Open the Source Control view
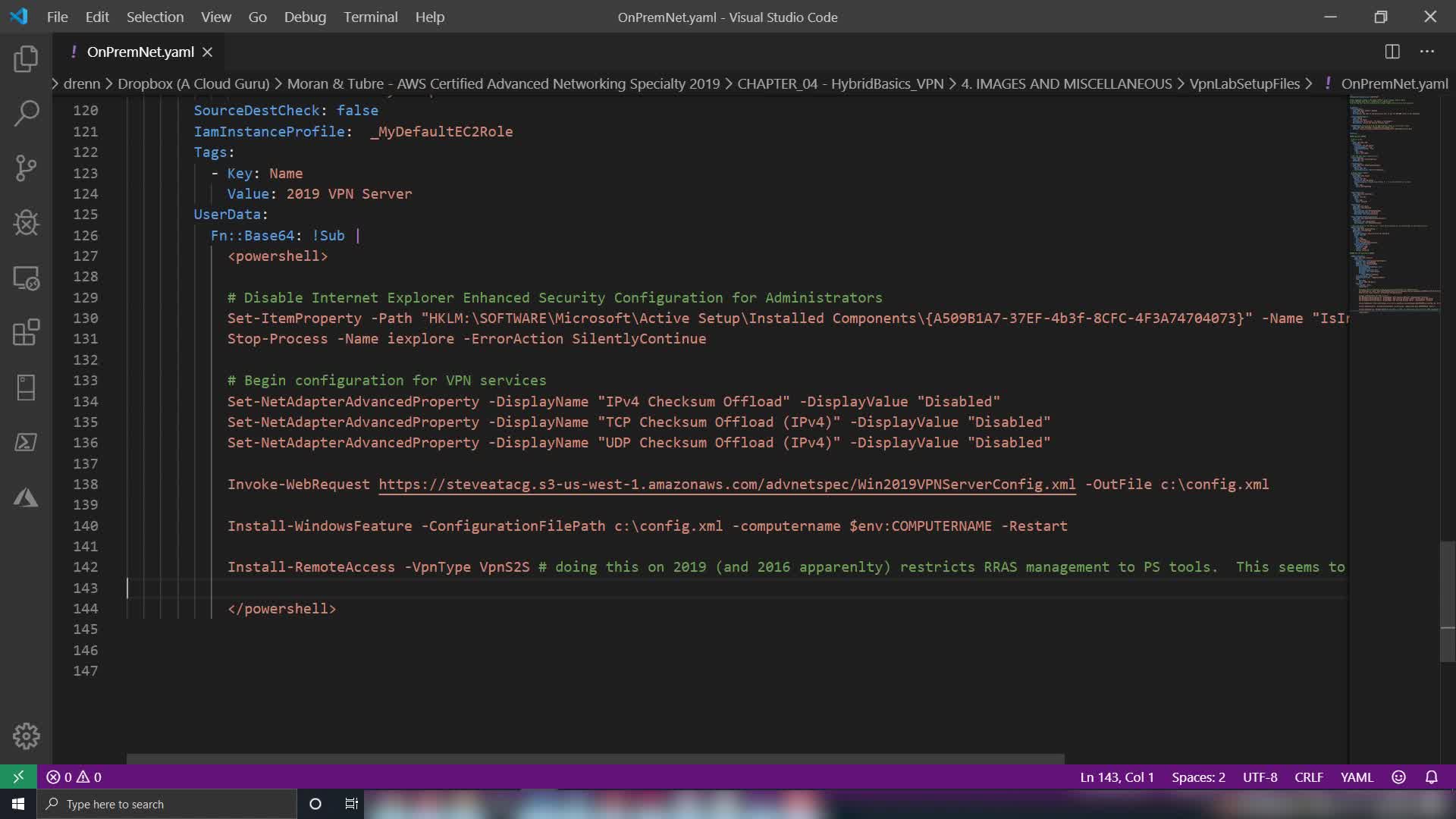The height and width of the screenshot is (819, 1456). point(26,168)
